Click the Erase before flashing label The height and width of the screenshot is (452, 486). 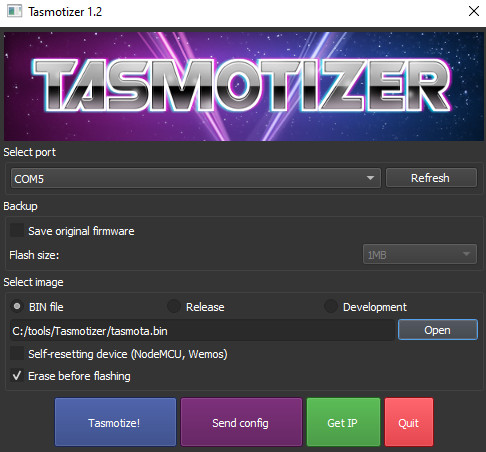pos(79,376)
